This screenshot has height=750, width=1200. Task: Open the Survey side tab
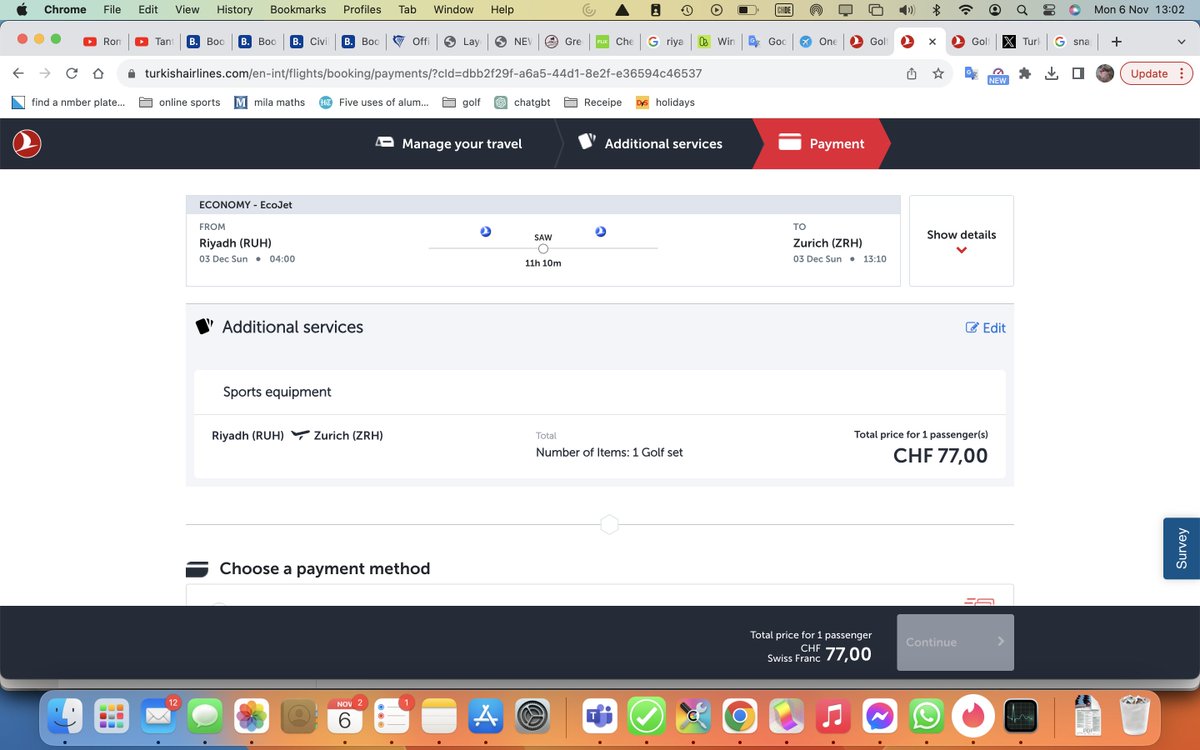pyautogui.click(x=1181, y=548)
